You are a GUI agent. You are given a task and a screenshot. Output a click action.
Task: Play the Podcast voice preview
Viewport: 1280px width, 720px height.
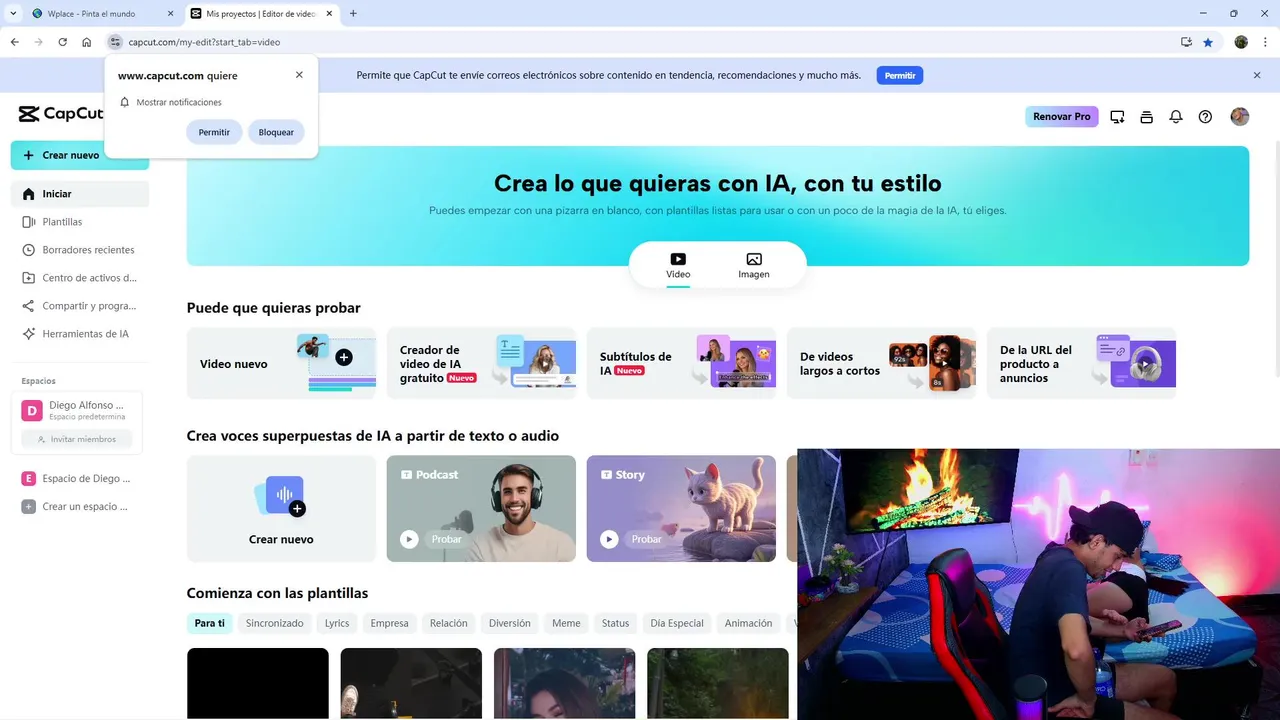coord(409,539)
